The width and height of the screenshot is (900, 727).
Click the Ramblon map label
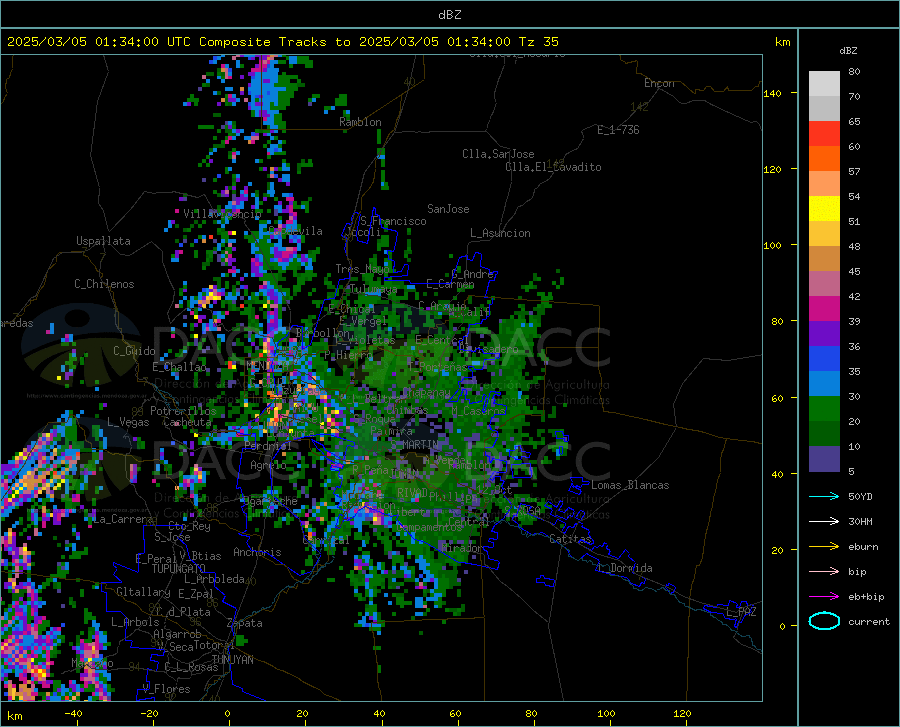pyautogui.click(x=360, y=122)
